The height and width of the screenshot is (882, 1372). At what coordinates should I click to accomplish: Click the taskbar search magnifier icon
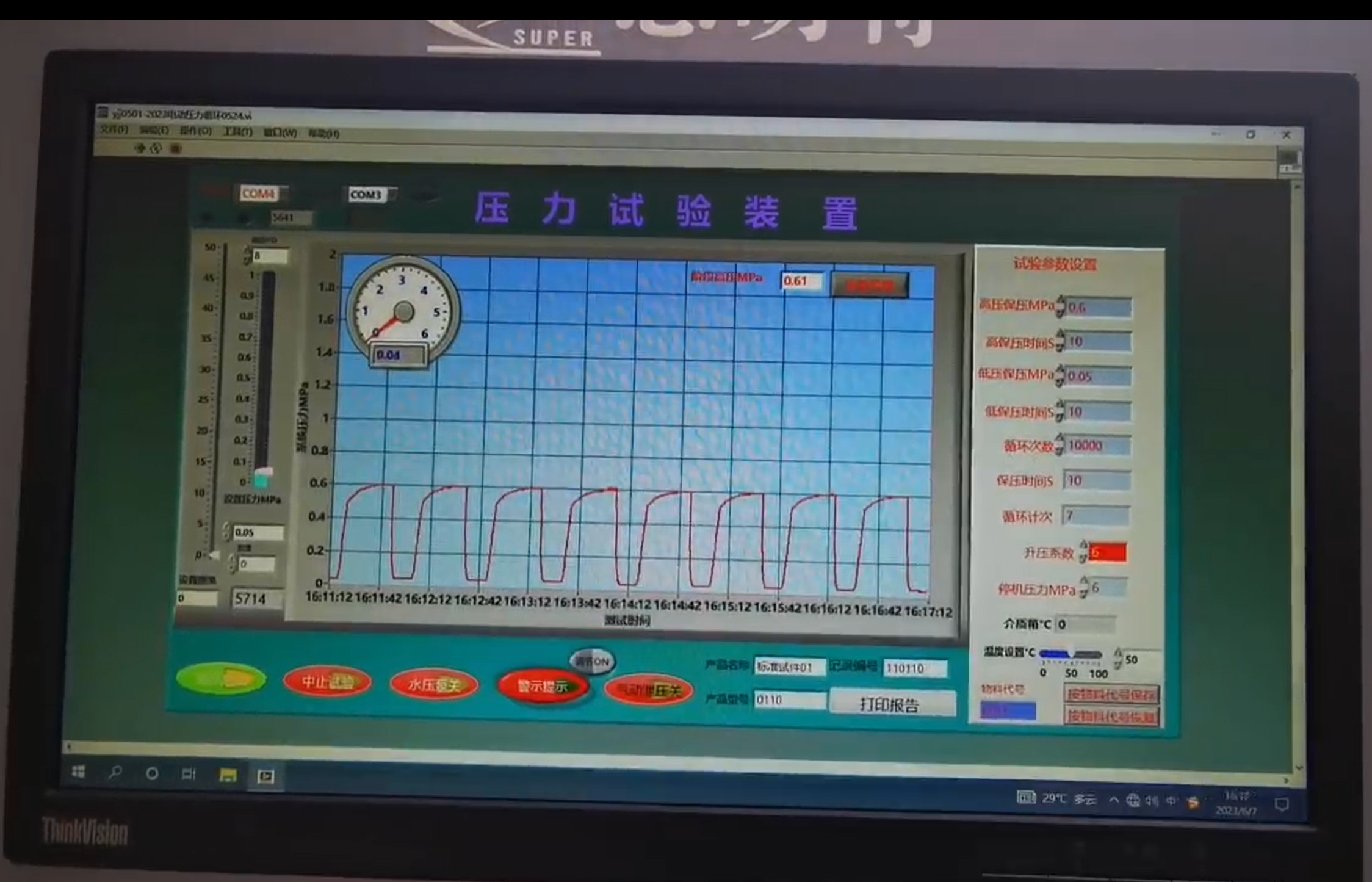[115, 773]
